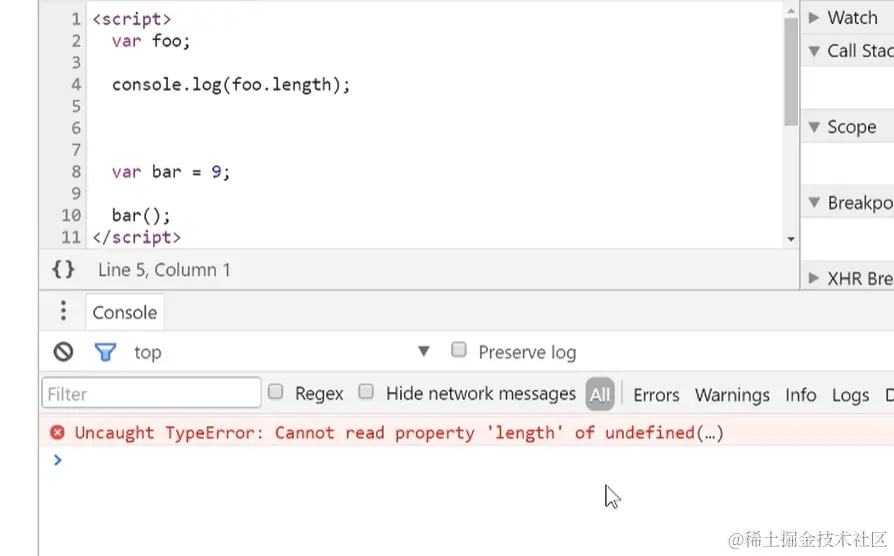Expand the Watch section
Screen dimensions: 894x556
[814, 18]
